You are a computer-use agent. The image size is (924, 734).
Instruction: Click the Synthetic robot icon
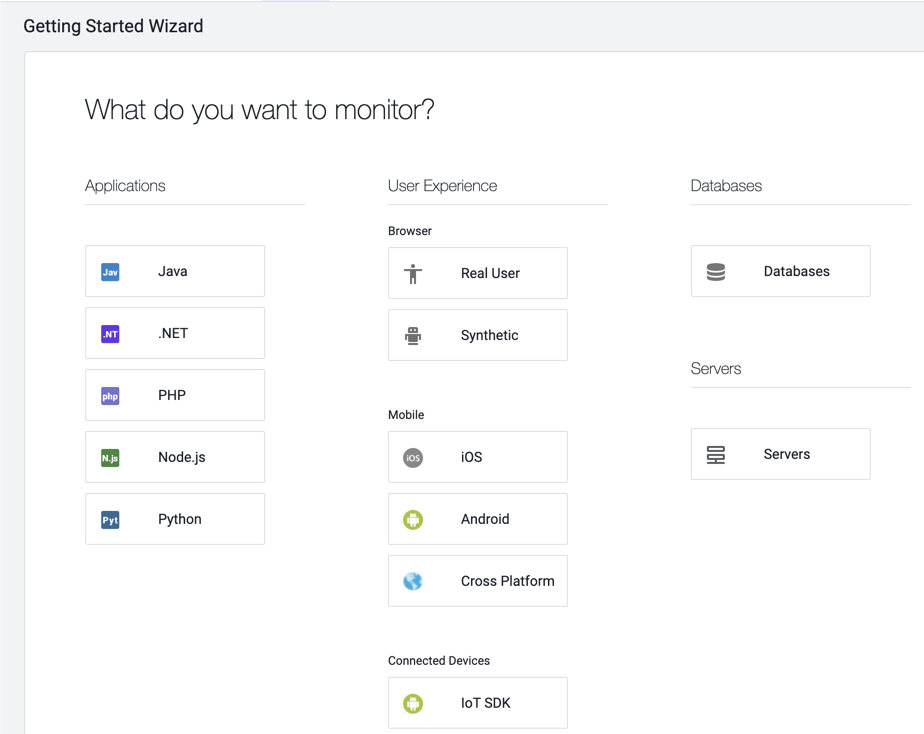pos(413,336)
